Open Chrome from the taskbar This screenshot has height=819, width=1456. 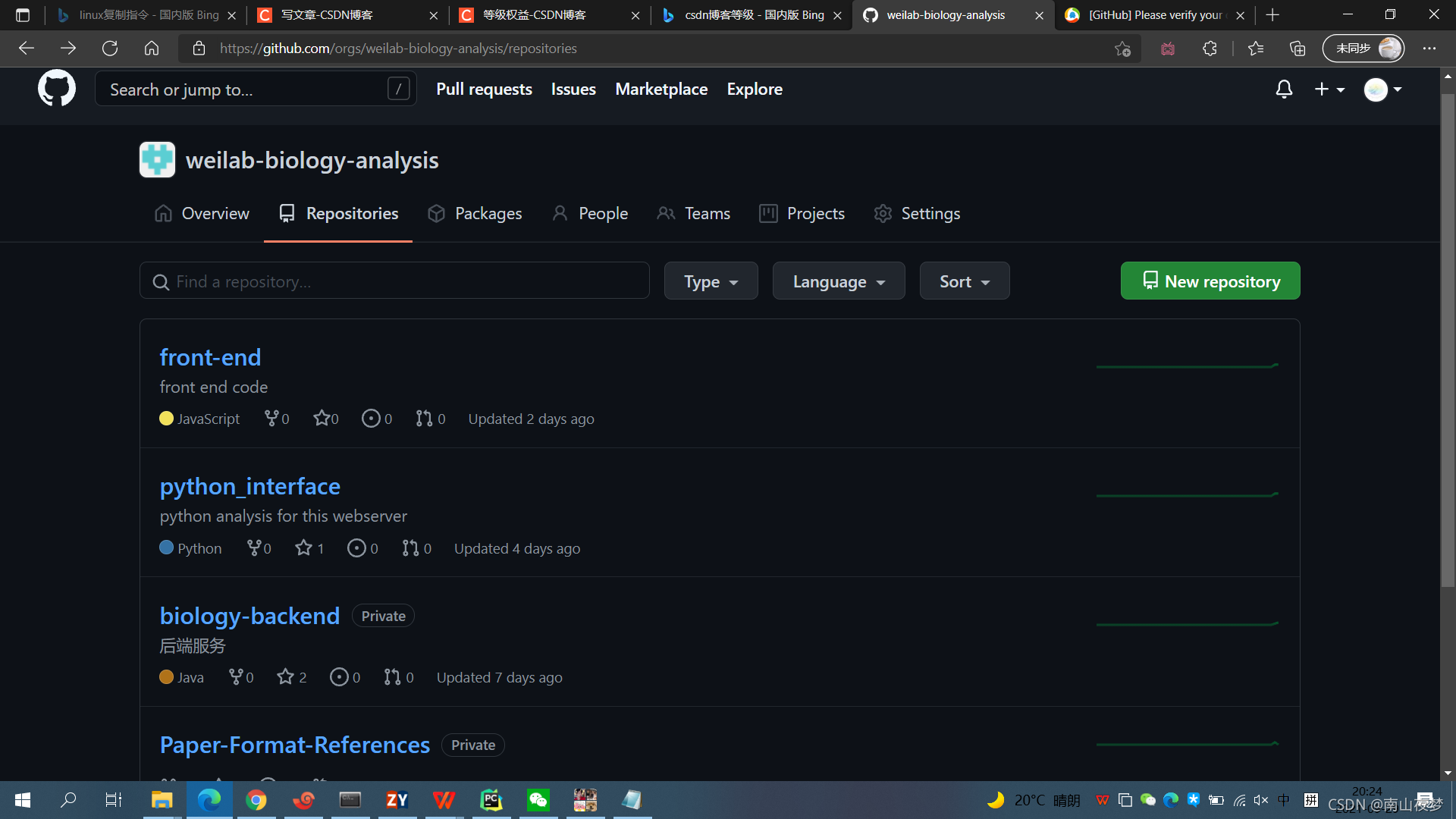(x=256, y=800)
